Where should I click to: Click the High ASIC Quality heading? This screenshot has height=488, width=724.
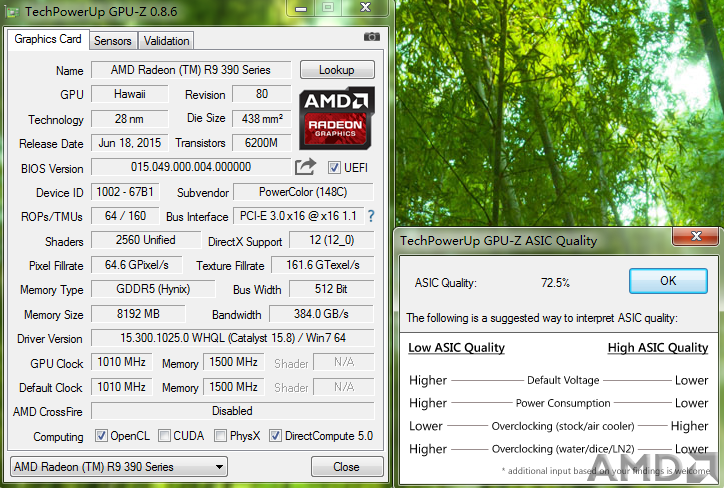pos(658,348)
